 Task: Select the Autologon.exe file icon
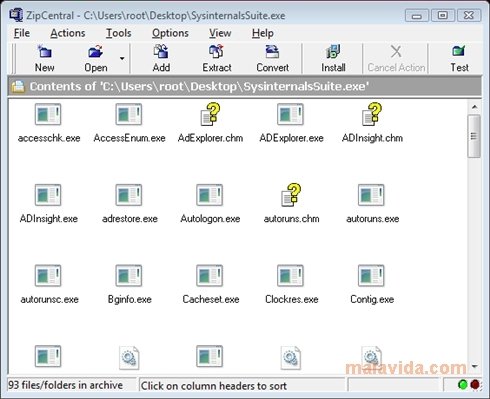click(209, 195)
